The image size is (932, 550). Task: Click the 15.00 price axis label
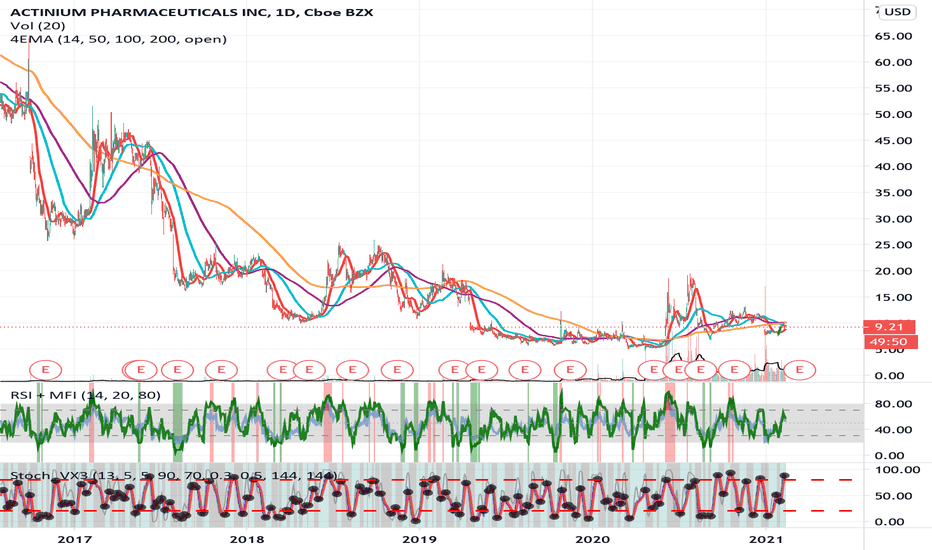point(893,297)
